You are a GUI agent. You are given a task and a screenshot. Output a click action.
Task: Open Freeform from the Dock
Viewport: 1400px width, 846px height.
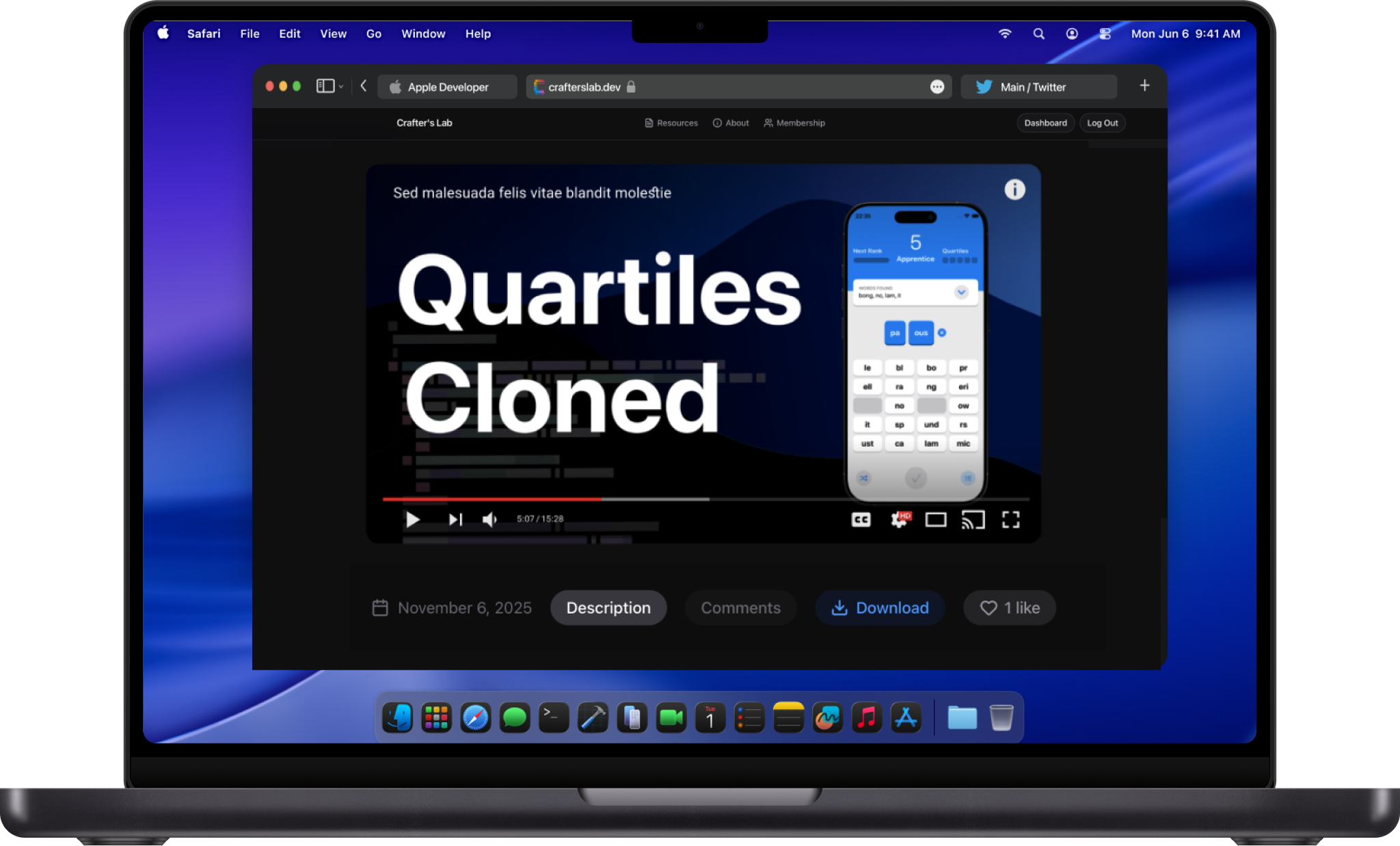(828, 717)
